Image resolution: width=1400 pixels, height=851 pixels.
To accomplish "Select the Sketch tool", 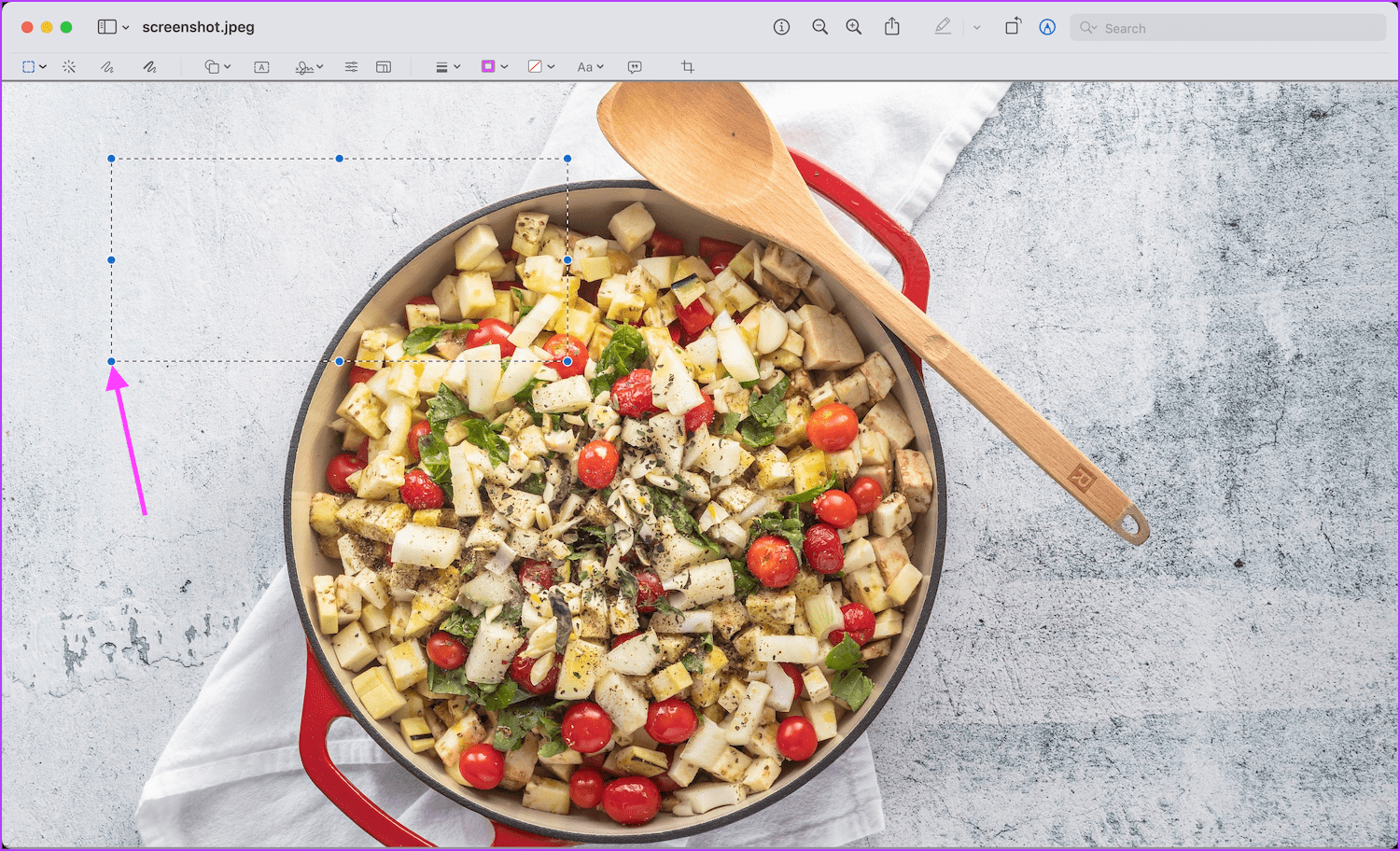I will [x=107, y=67].
